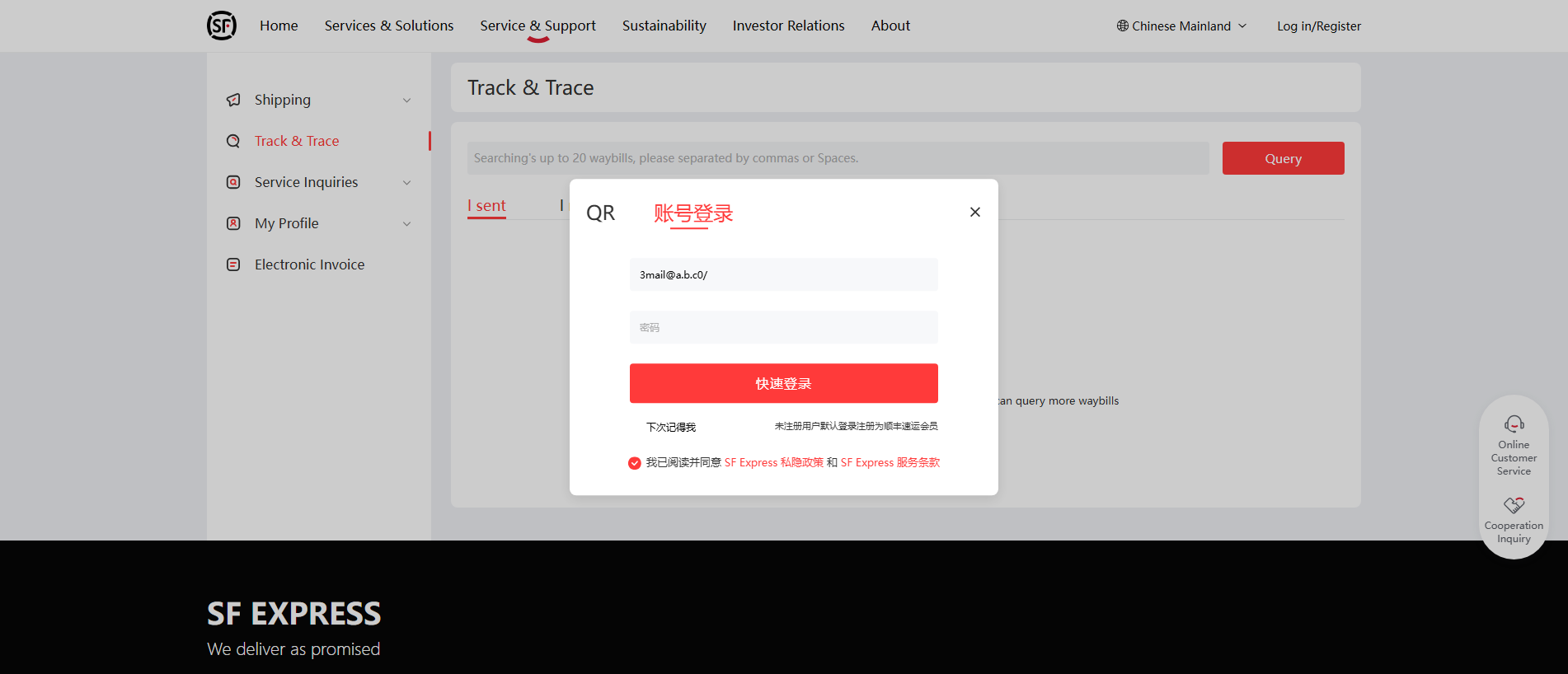Click the red Query button
Viewport: 1568px width, 674px height.
click(x=1283, y=158)
